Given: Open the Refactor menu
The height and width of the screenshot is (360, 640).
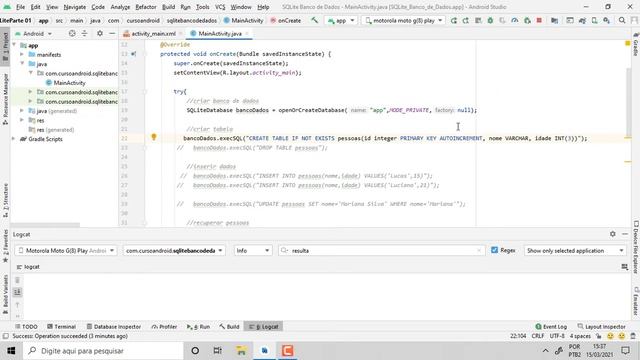Looking at the screenshot, I should pyautogui.click(x=146, y=7).
